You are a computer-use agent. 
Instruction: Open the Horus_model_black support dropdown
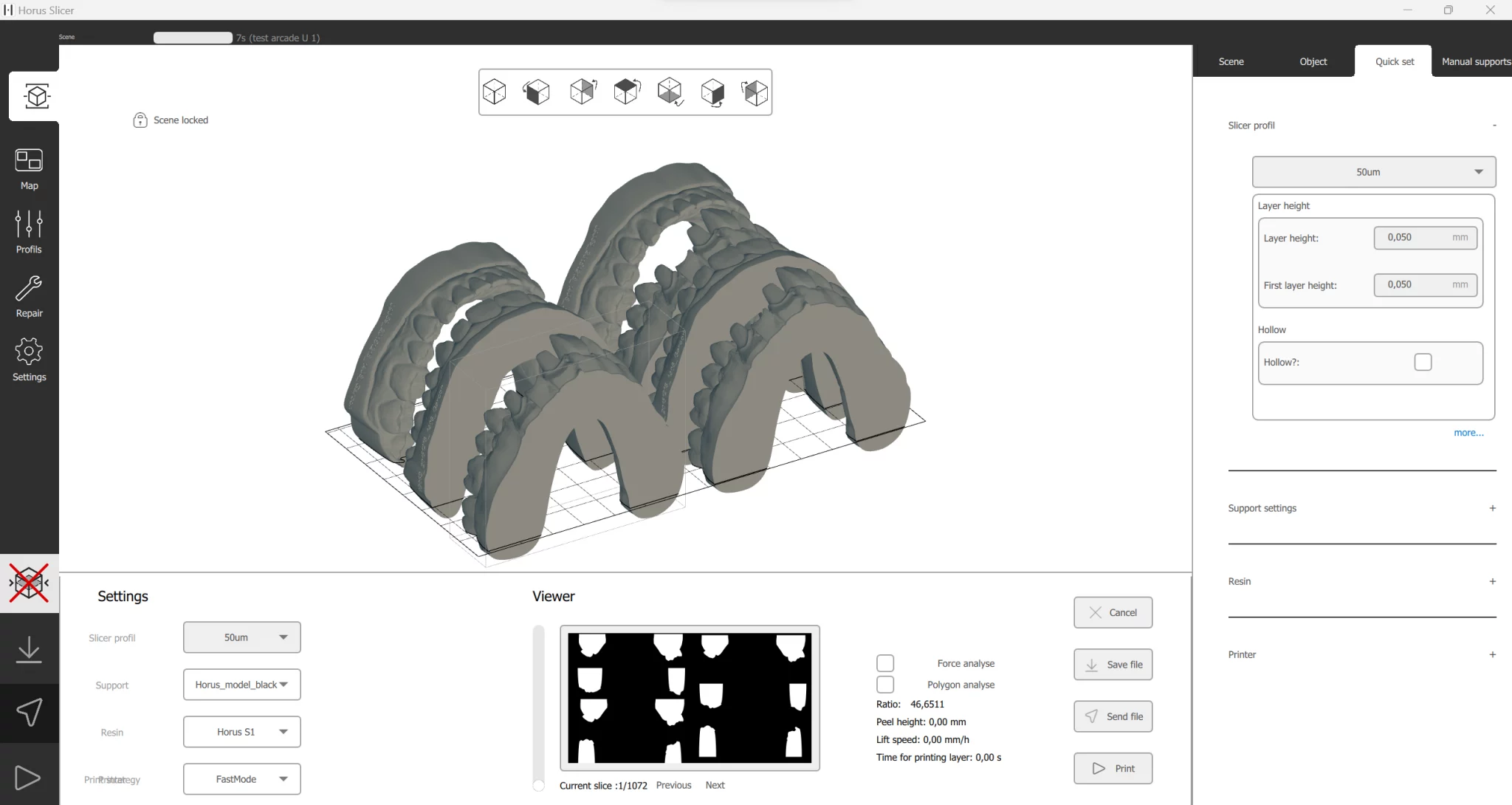click(241, 685)
